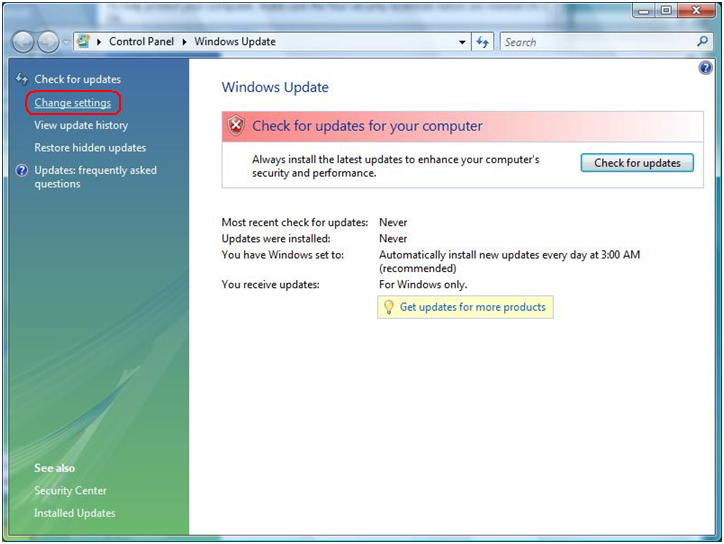Viewport: 724px width, 544px height.
Task: Click the red shield error icon
Action: 236,125
